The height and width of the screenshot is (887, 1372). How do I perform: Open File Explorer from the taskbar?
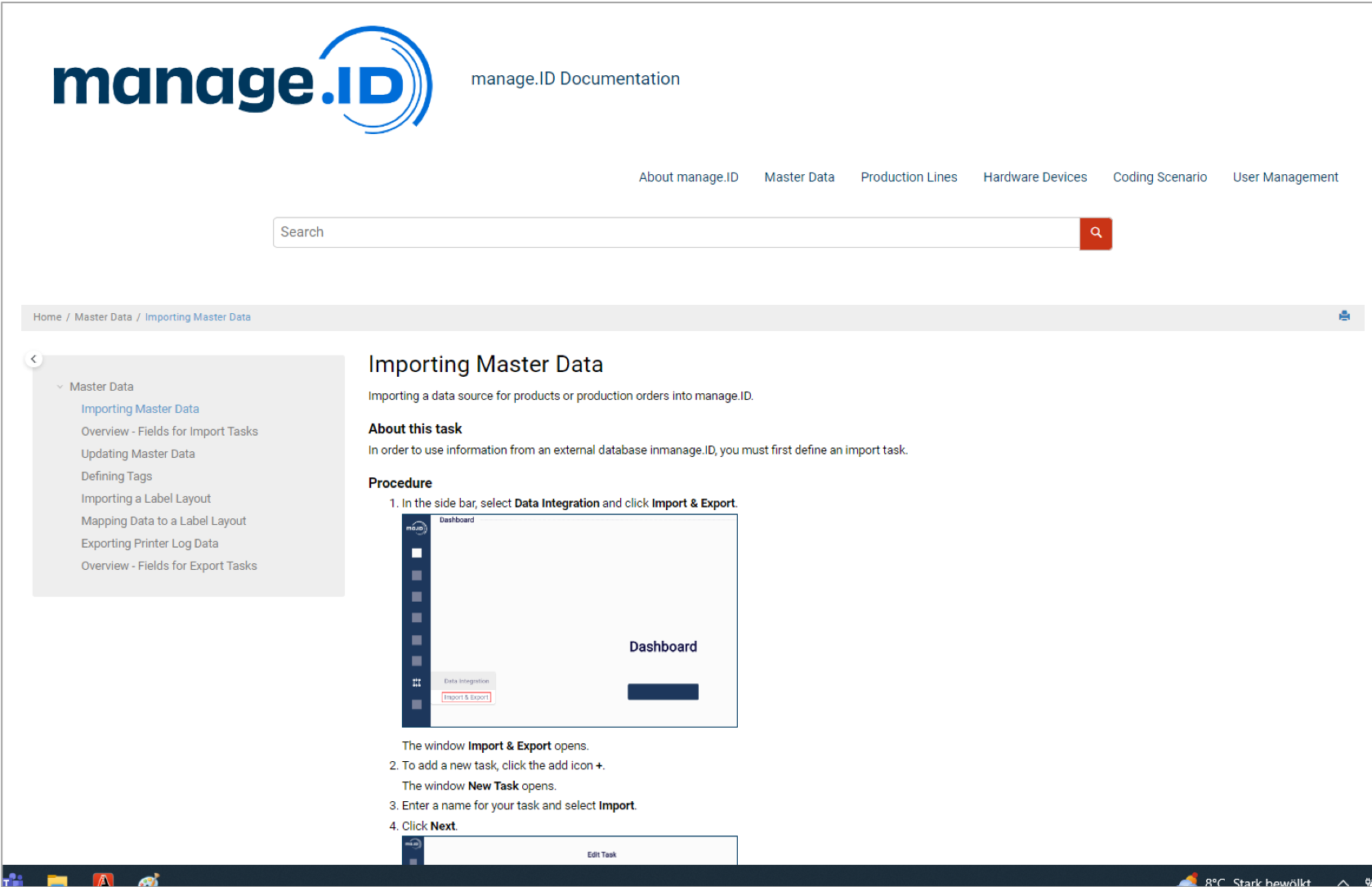(57, 879)
